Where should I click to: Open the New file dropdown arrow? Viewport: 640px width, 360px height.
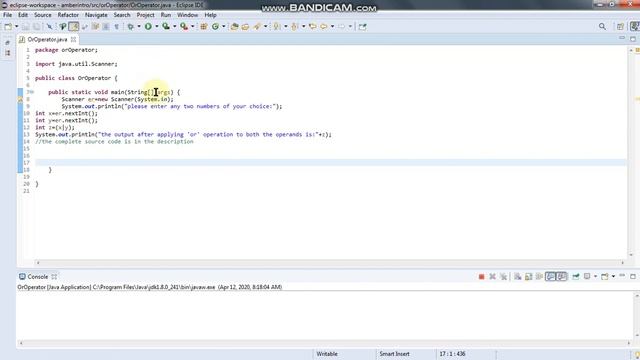16,27
